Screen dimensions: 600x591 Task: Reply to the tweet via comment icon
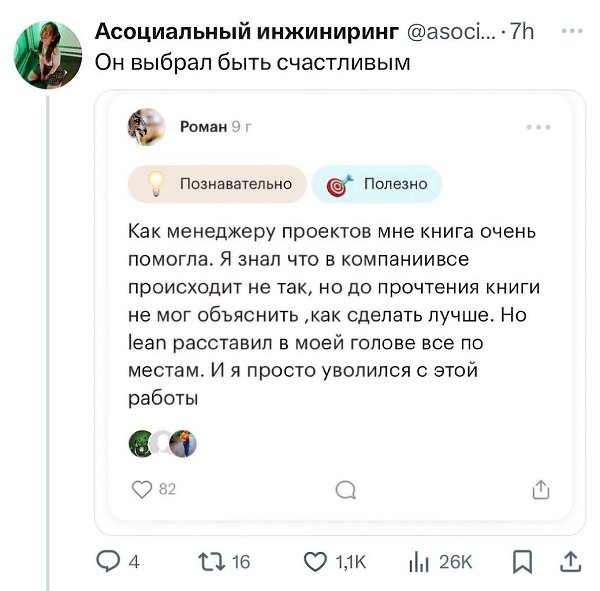tap(107, 562)
